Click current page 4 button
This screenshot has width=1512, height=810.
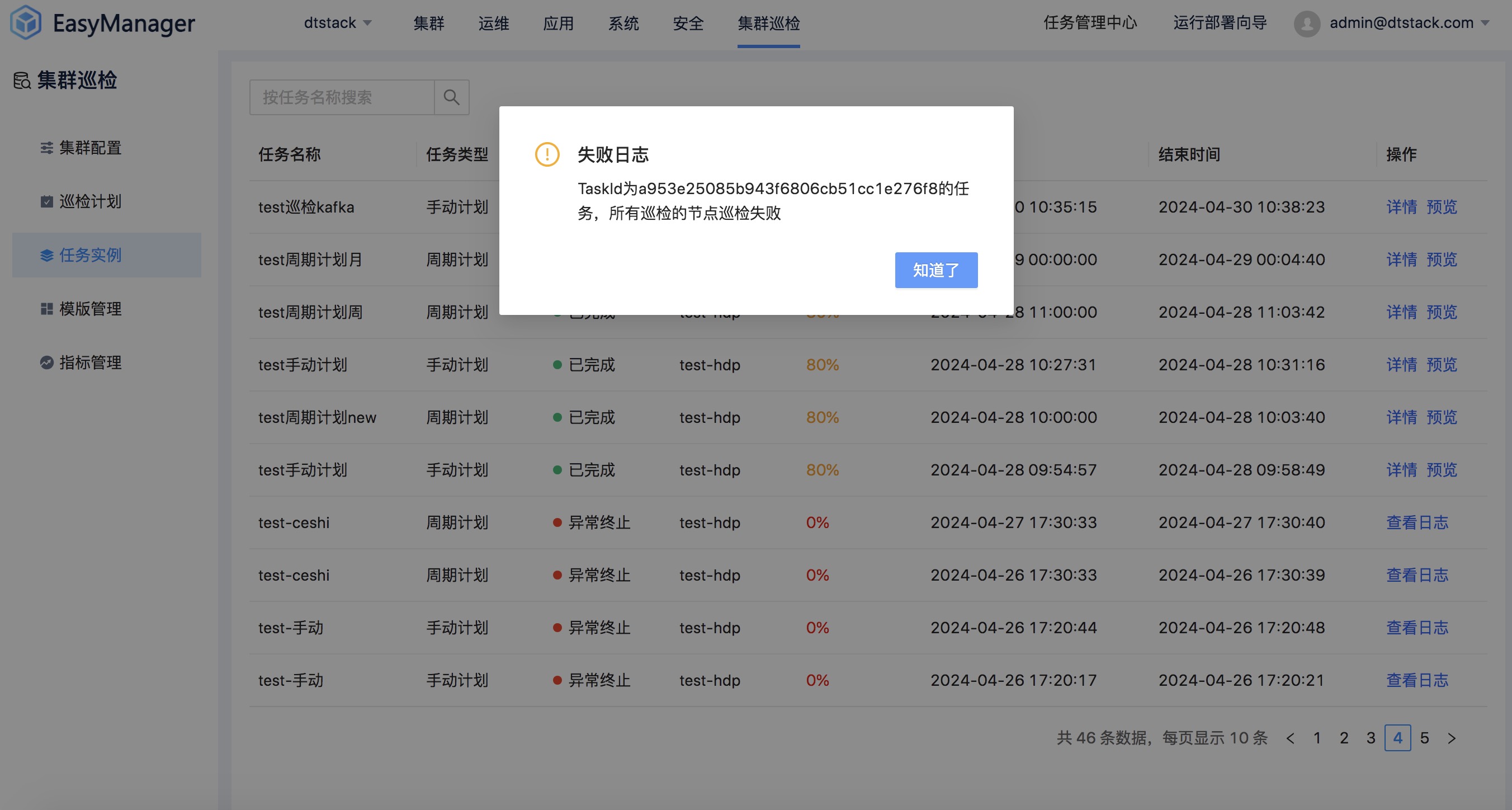pos(1397,738)
